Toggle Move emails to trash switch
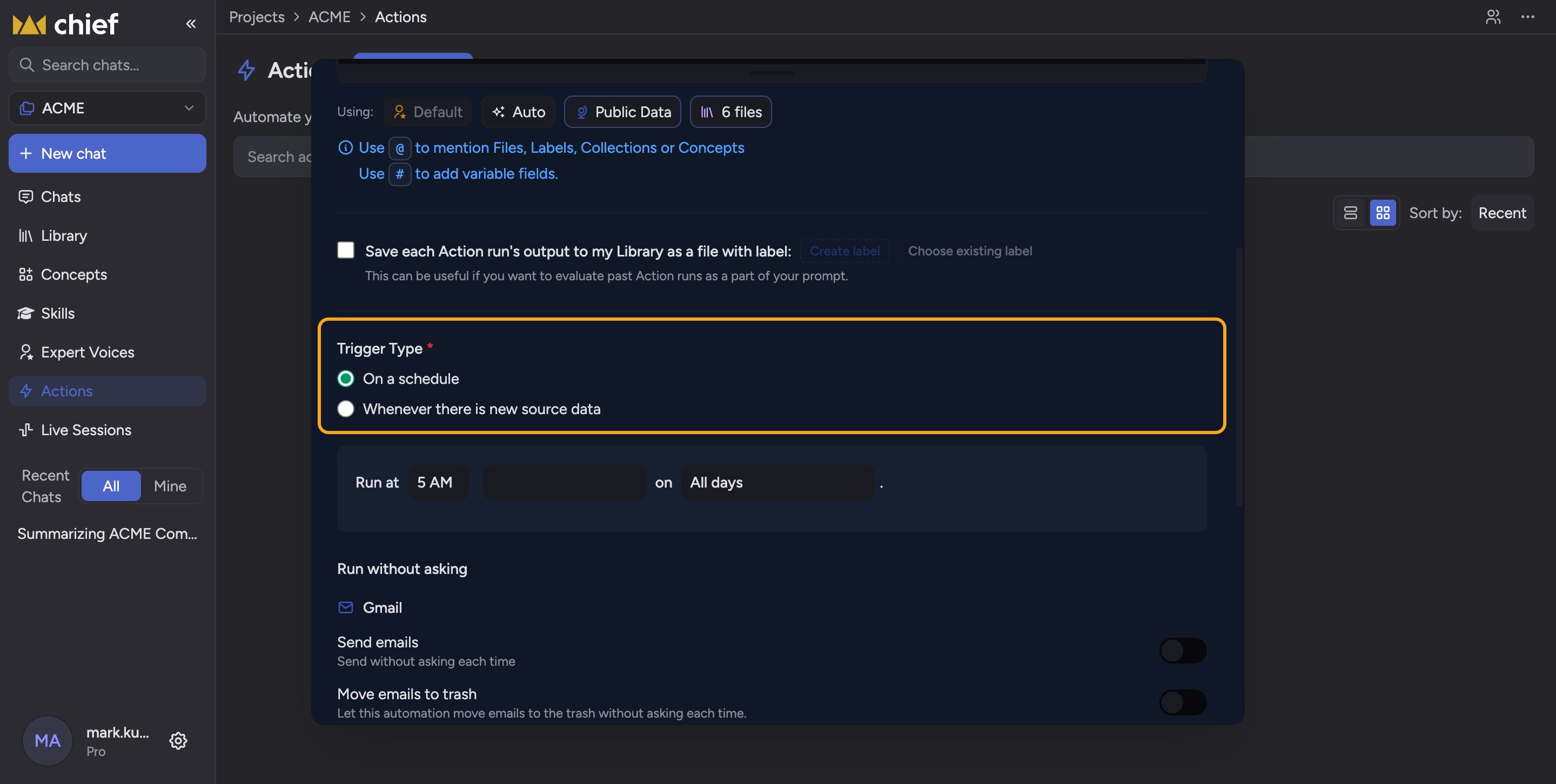This screenshot has width=1556, height=784. 1183,702
